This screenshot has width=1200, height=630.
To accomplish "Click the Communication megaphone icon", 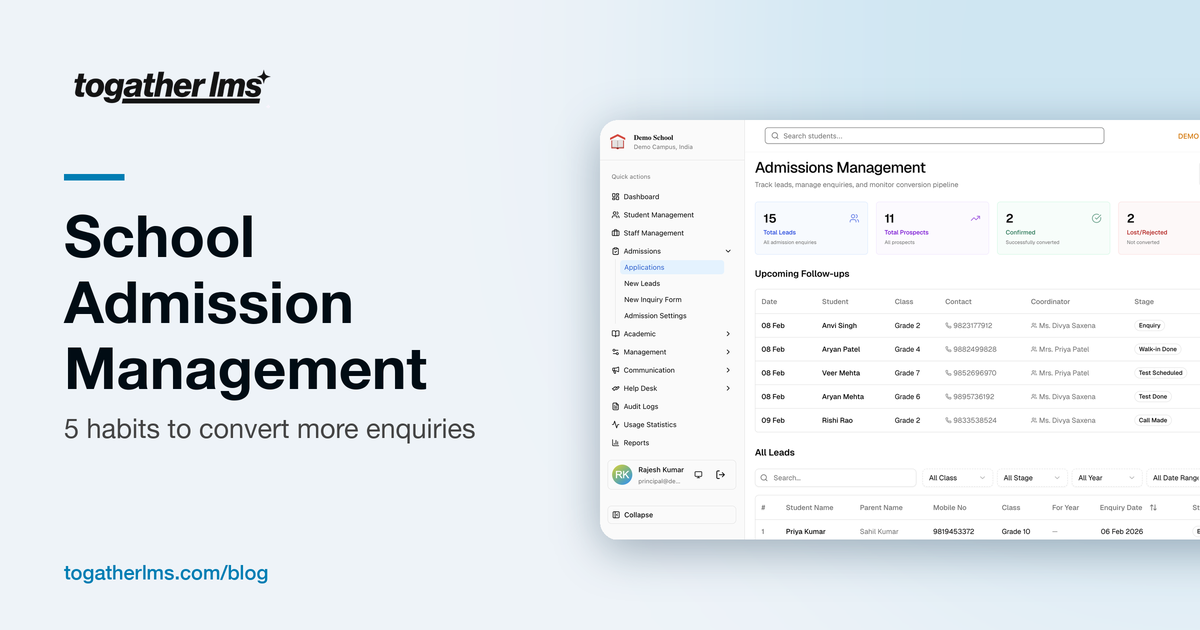I will (x=615, y=370).
